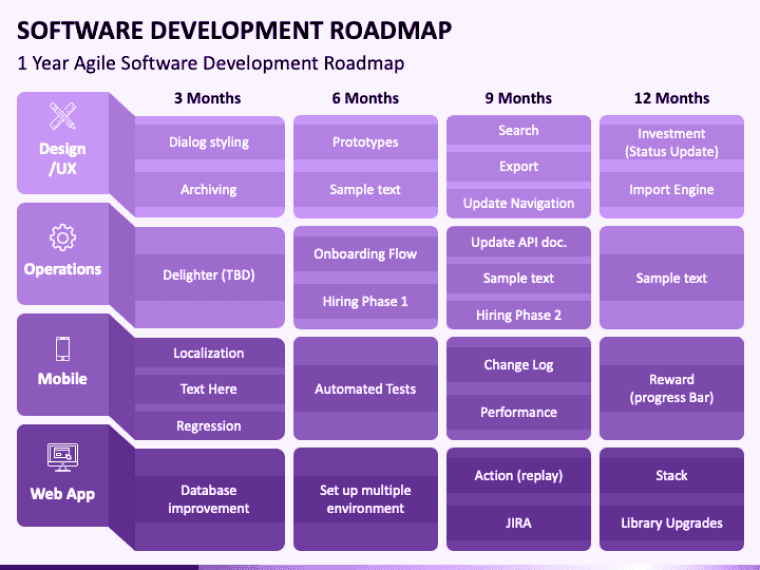
Task: Click the Reward (progress Bar) cell
Action: pyautogui.click(x=671, y=389)
